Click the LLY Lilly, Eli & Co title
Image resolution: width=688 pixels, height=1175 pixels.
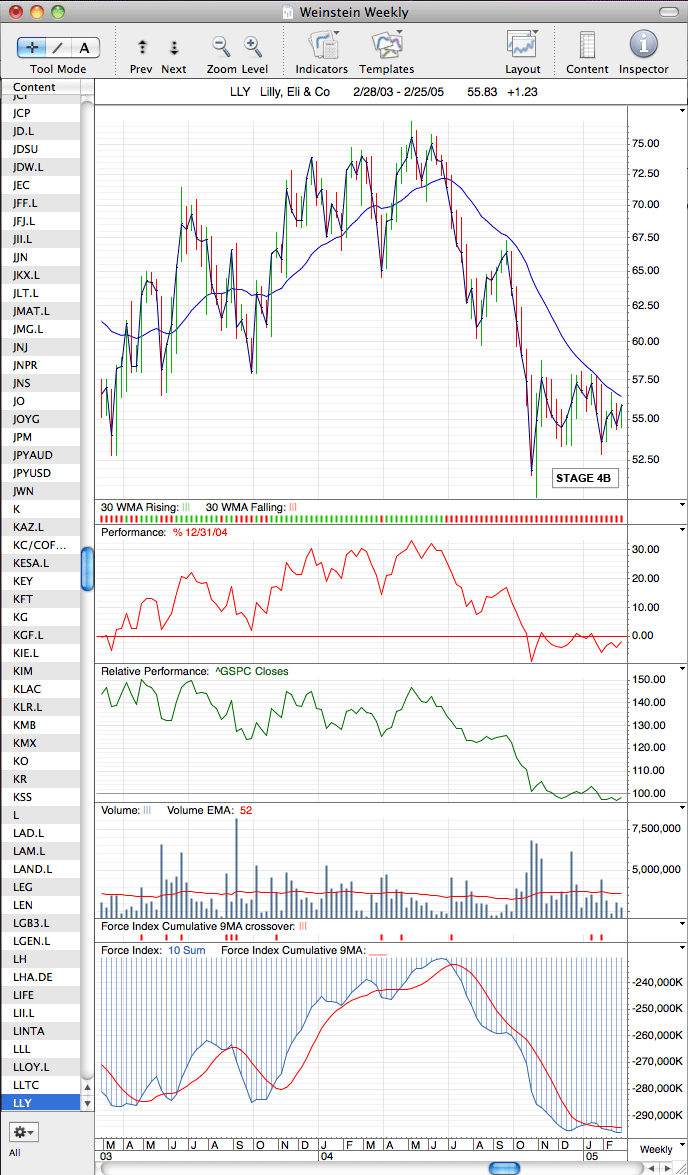click(280, 93)
